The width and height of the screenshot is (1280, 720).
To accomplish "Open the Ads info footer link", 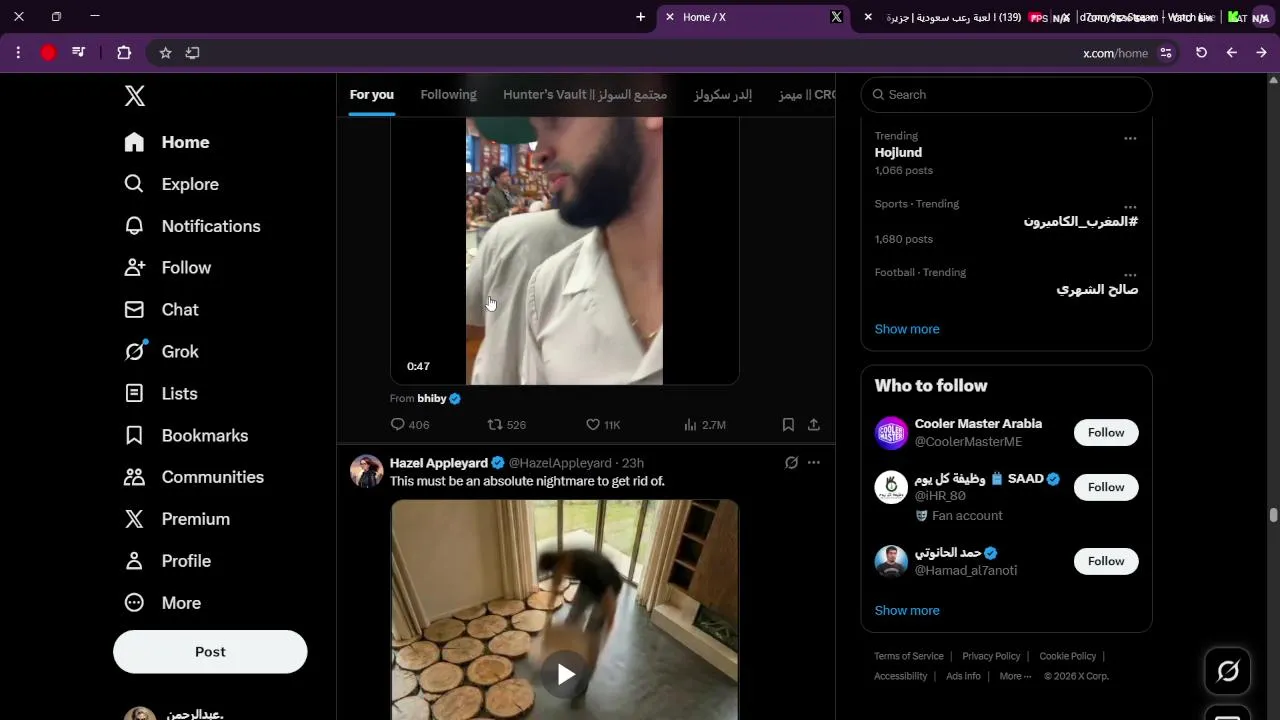I will coord(963,677).
